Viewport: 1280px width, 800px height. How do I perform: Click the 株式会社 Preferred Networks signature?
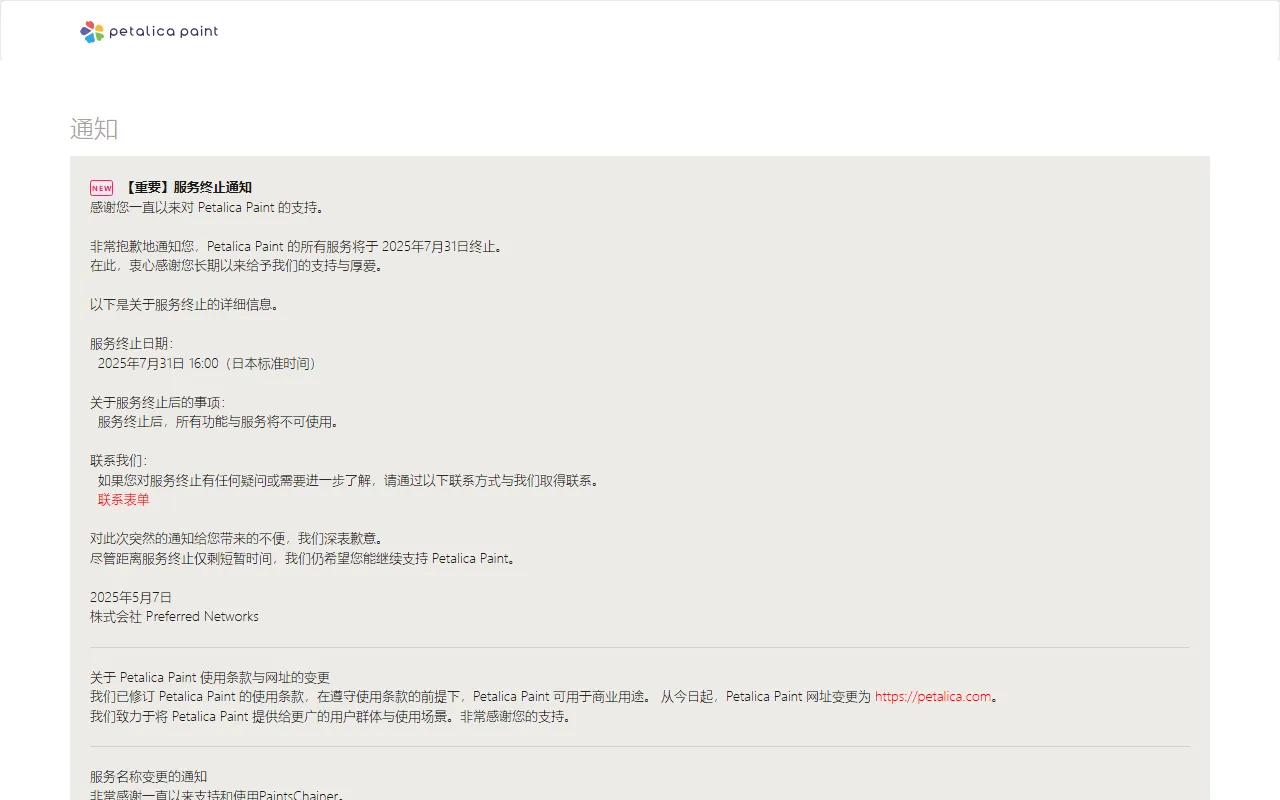pyautogui.click(x=174, y=617)
